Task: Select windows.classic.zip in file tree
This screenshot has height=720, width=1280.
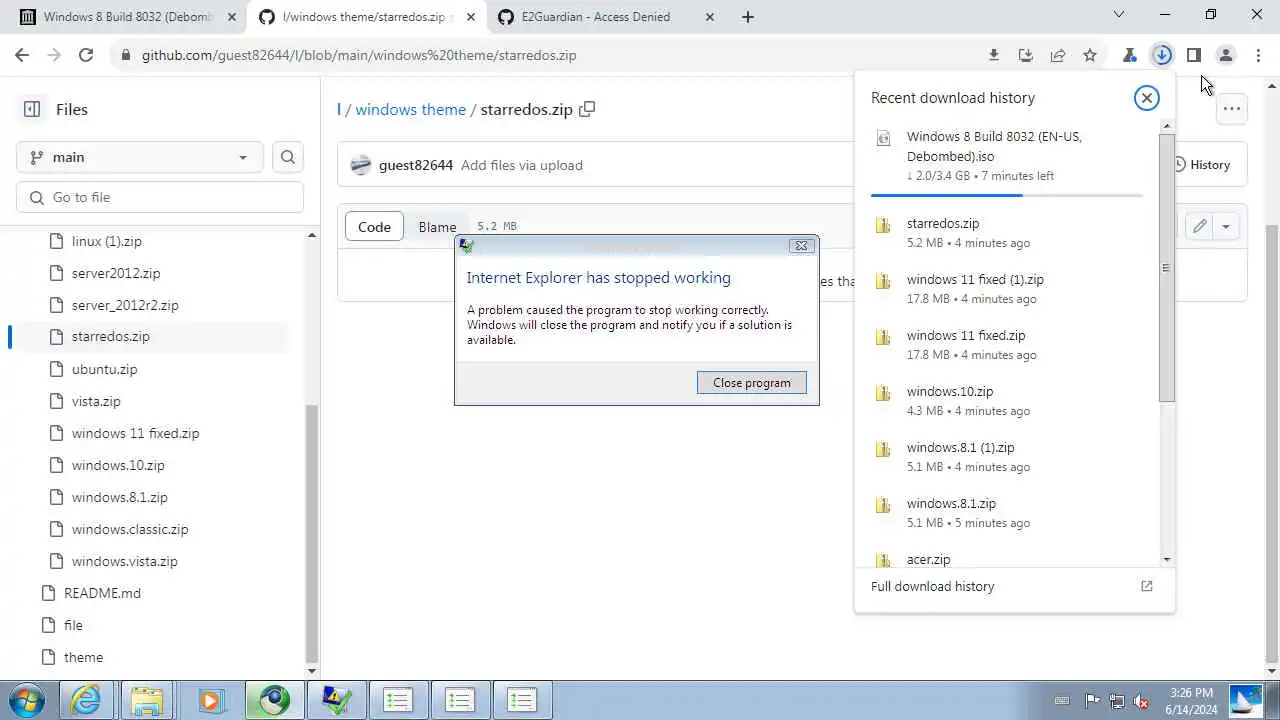Action: (130, 529)
